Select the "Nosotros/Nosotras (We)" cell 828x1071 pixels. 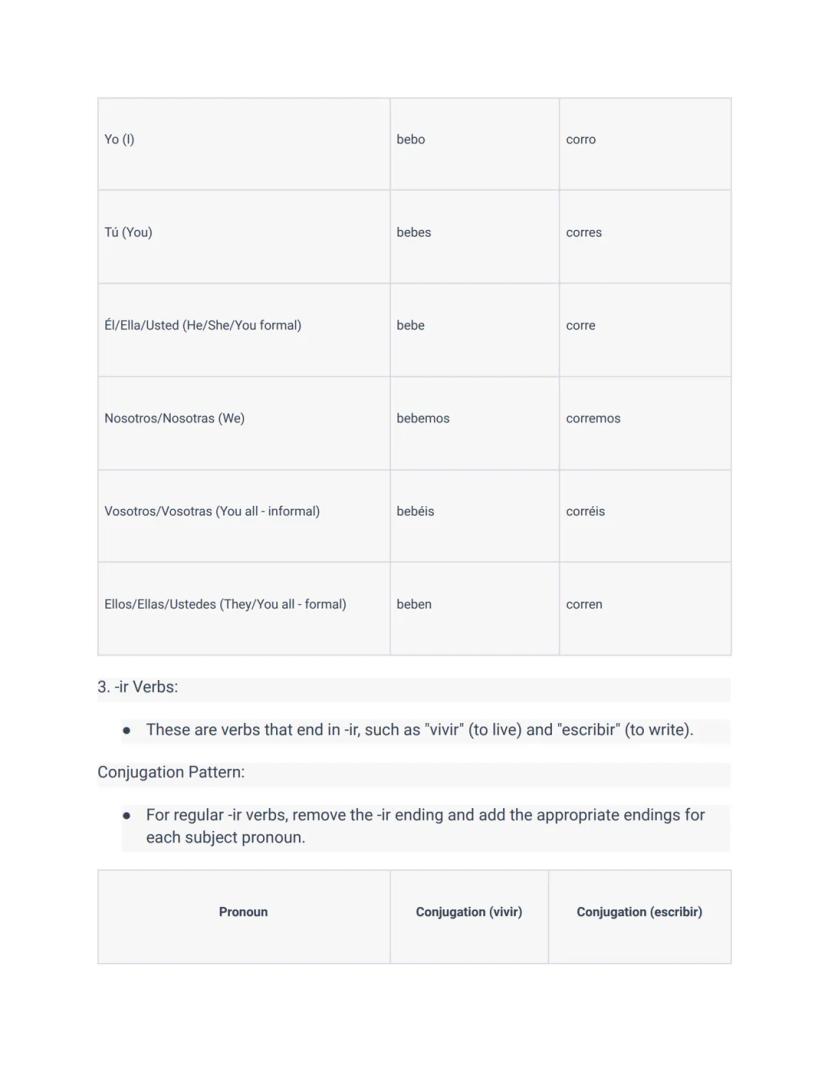pyautogui.click(x=174, y=419)
